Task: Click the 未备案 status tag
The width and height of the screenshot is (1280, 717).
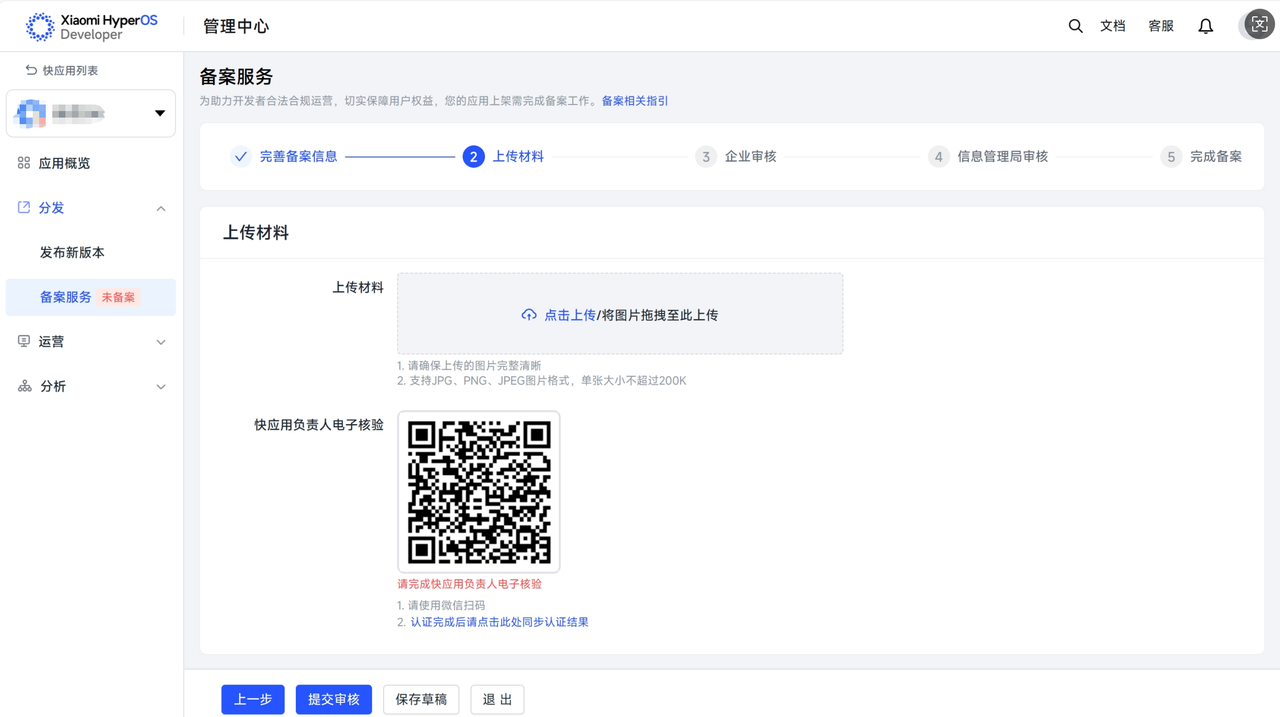Action: coord(118,298)
